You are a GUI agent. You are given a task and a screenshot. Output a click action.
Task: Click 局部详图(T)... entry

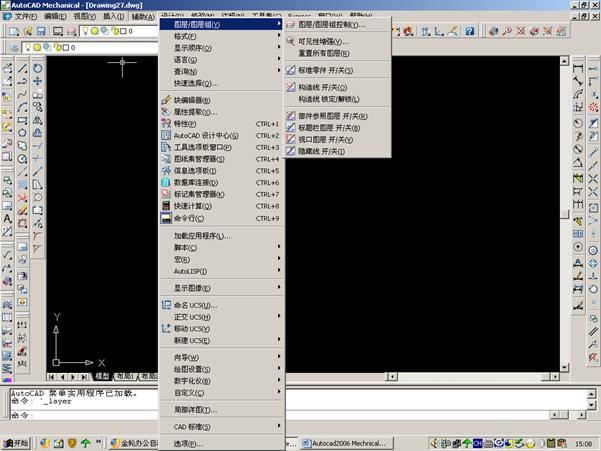pos(222,410)
